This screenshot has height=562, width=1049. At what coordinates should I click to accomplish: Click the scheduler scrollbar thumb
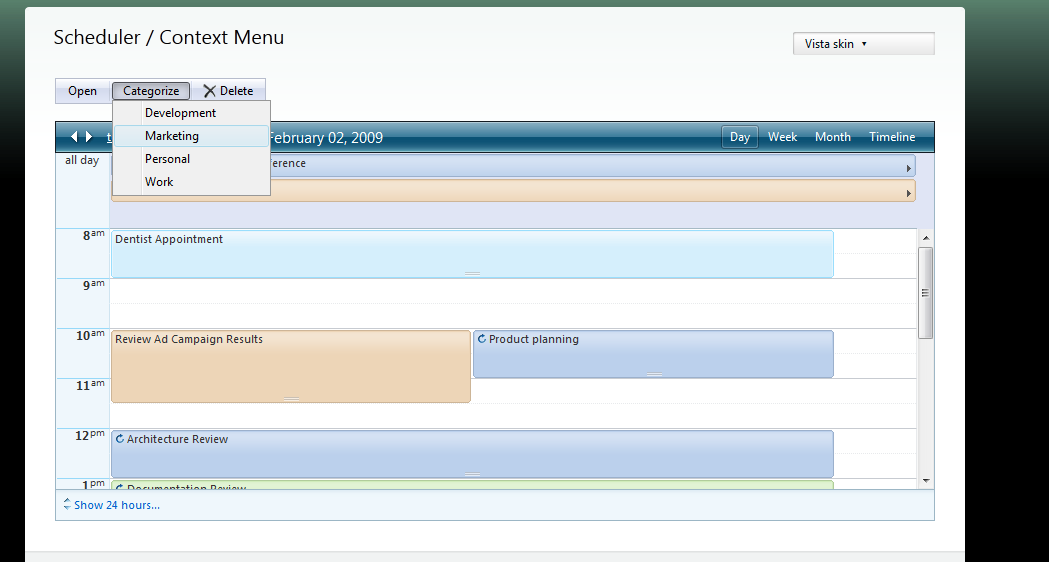pyautogui.click(x=926, y=293)
